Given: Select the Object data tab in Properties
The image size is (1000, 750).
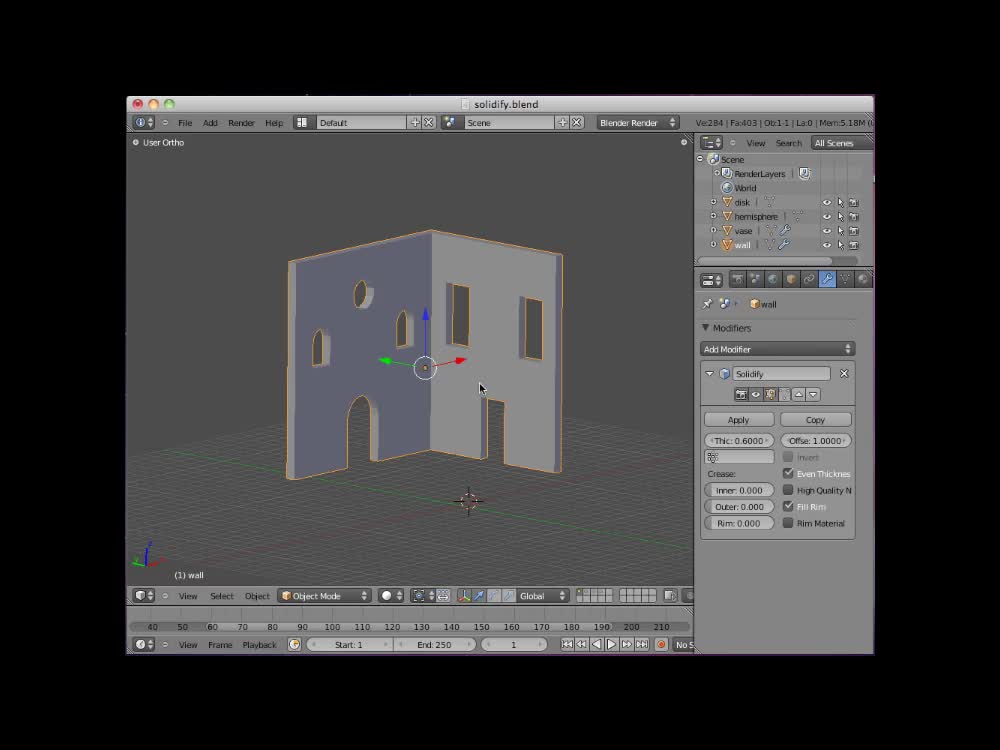Looking at the screenshot, I should (x=845, y=279).
